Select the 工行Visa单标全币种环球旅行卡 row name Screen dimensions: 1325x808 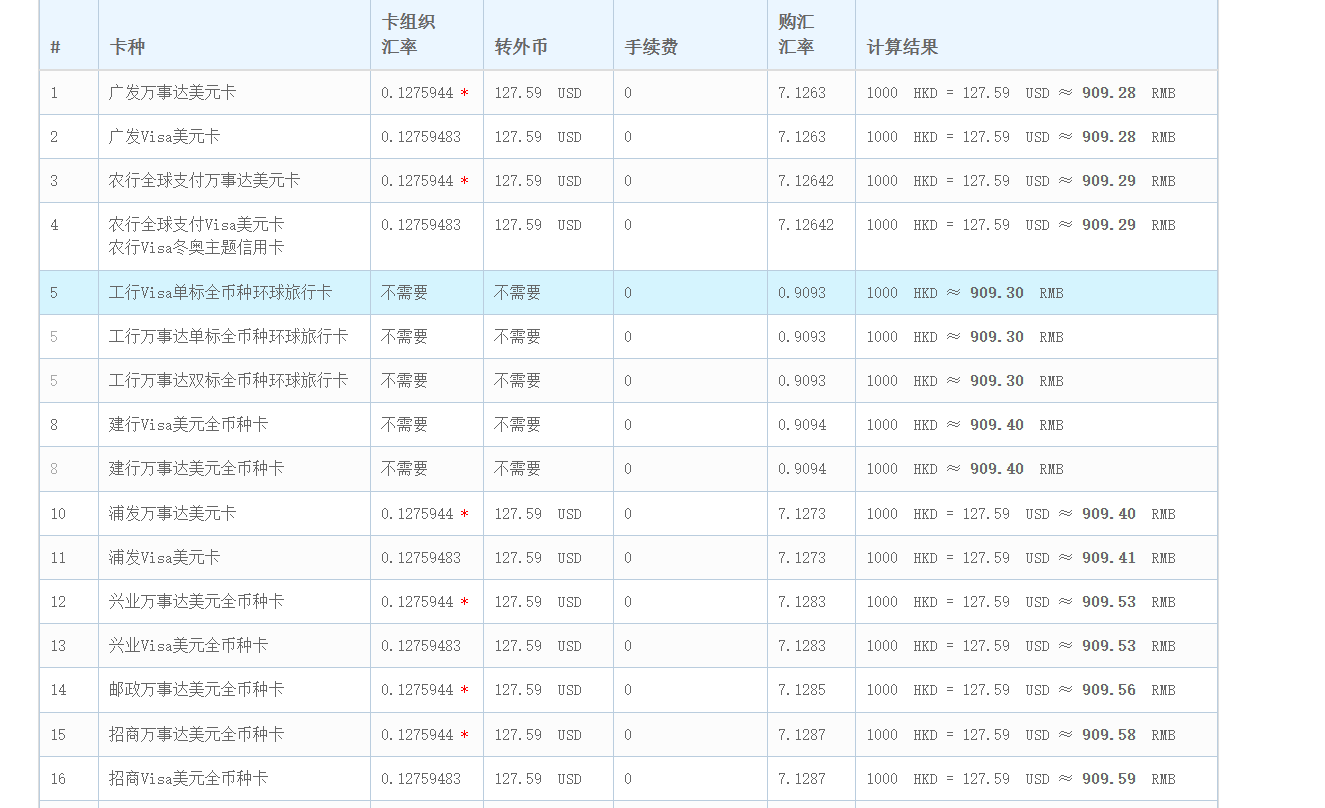(x=220, y=293)
